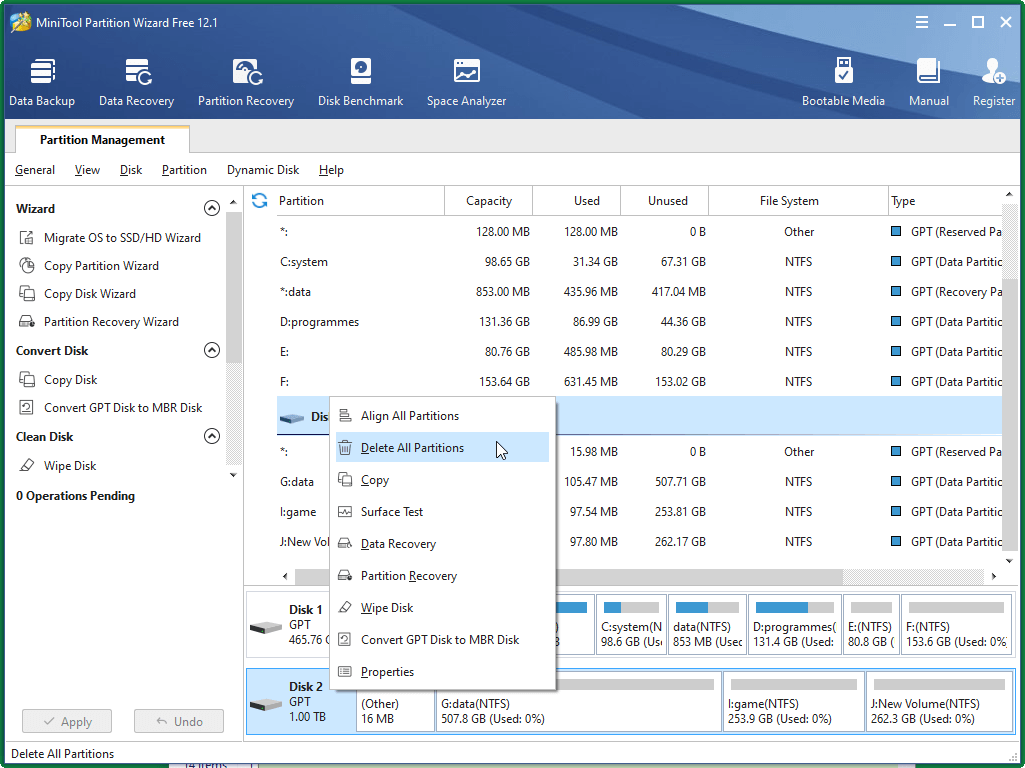Viewport: 1025px width, 768px height.
Task: Collapse the Wizard section
Action: click(x=212, y=209)
